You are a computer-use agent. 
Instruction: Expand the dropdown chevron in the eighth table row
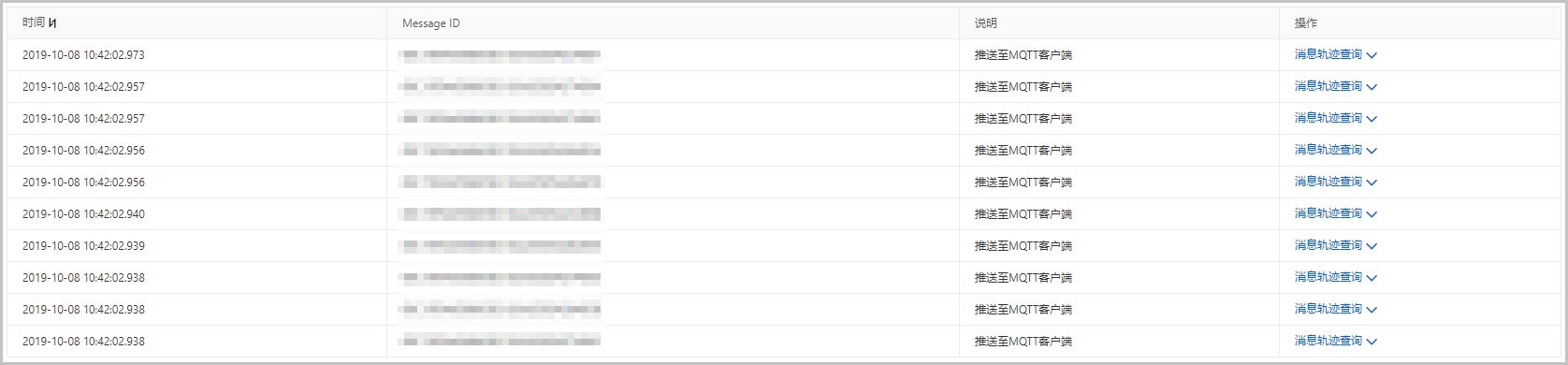(x=1372, y=278)
